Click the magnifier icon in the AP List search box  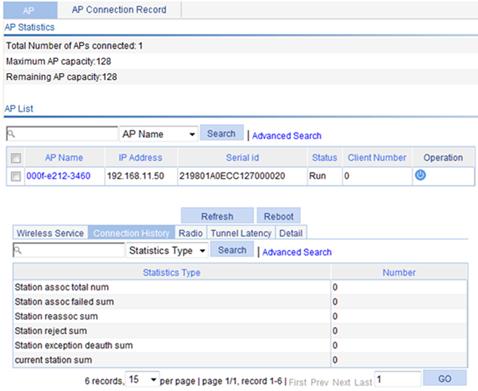[x=11, y=134]
